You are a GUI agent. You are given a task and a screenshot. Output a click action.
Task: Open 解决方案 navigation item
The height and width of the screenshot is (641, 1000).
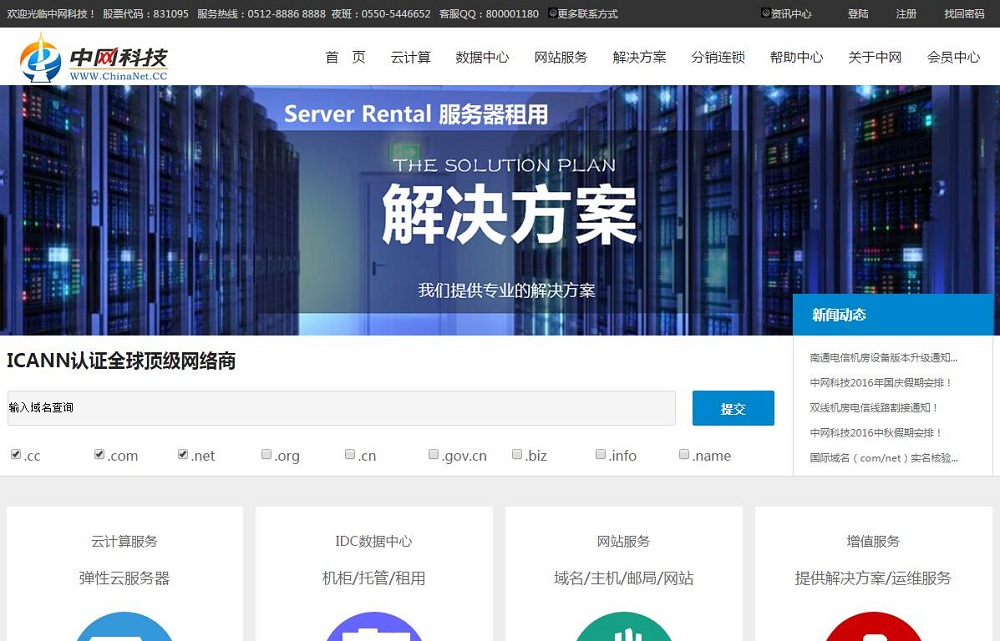639,57
